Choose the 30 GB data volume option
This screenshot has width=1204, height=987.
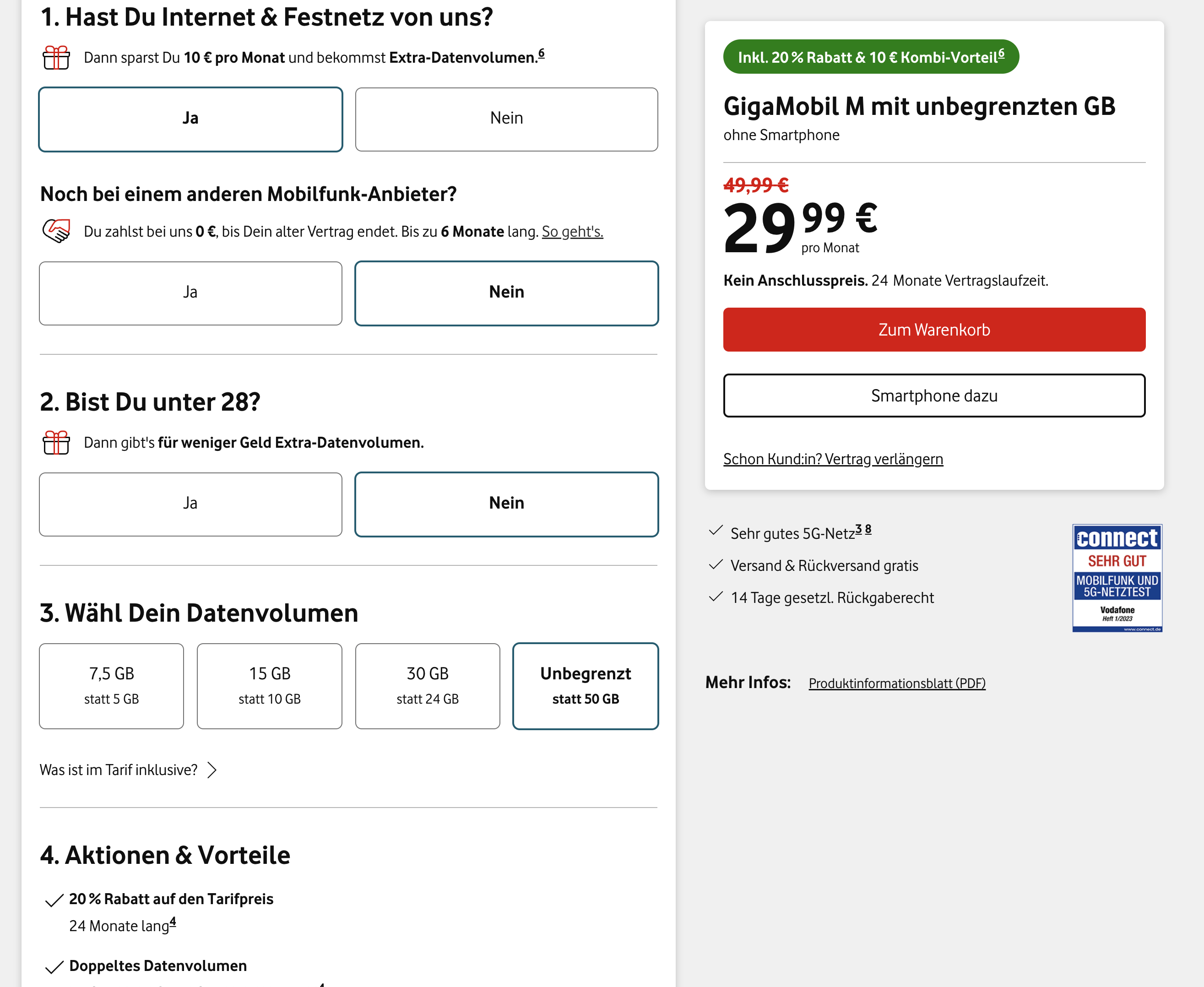click(x=428, y=686)
